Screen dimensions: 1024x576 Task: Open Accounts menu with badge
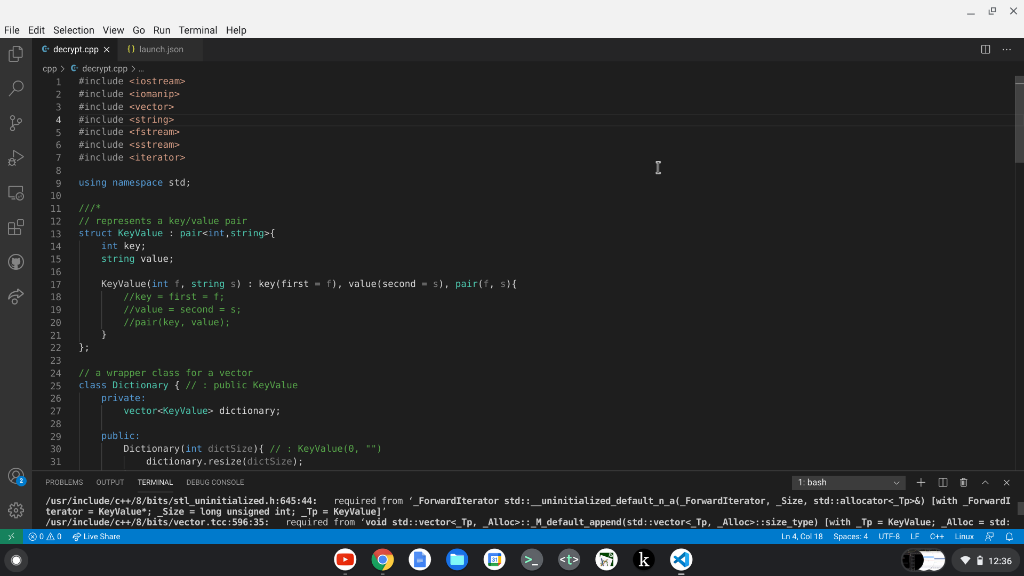click(x=16, y=476)
